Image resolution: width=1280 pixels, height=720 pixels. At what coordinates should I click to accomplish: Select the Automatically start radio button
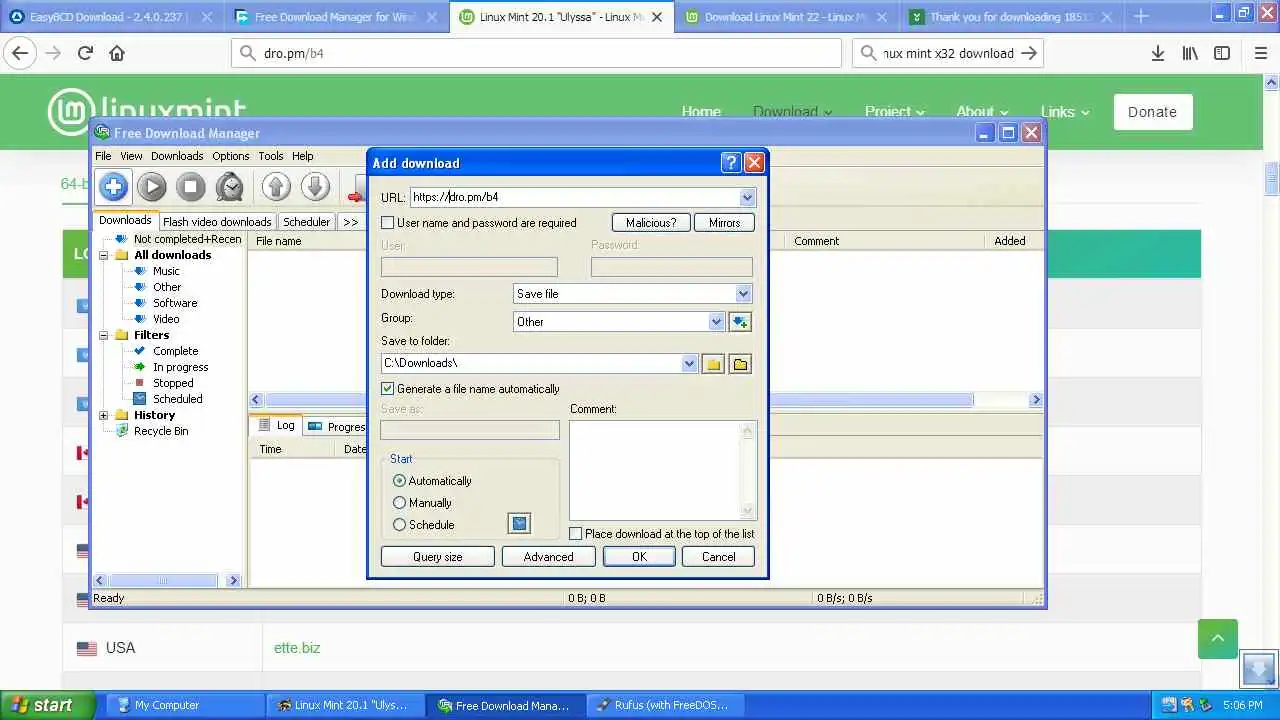(400, 481)
